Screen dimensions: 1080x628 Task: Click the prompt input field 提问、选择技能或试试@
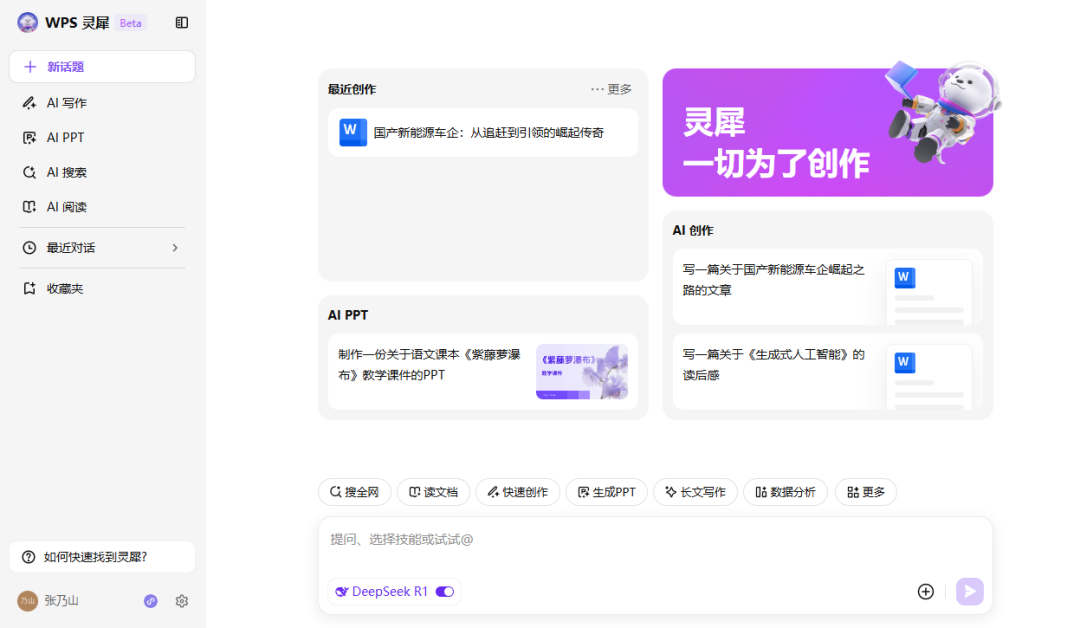click(x=655, y=540)
